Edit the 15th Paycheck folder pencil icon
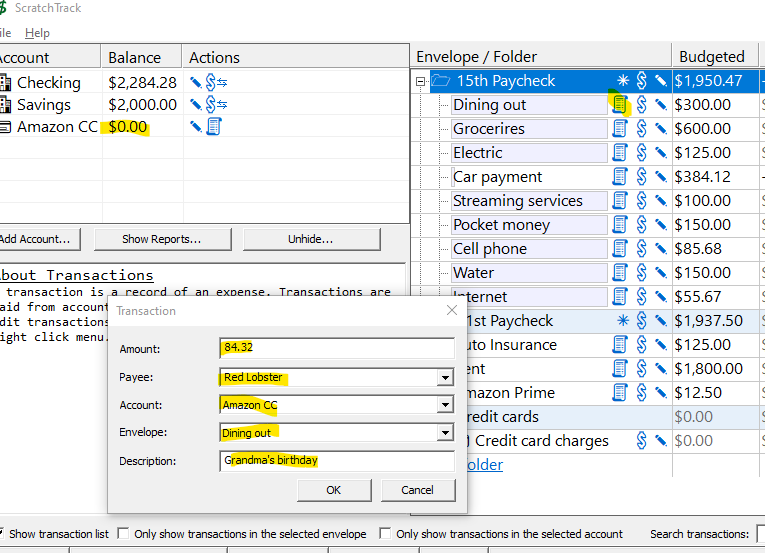Screen dimensions: 765x553 pos(661,81)
